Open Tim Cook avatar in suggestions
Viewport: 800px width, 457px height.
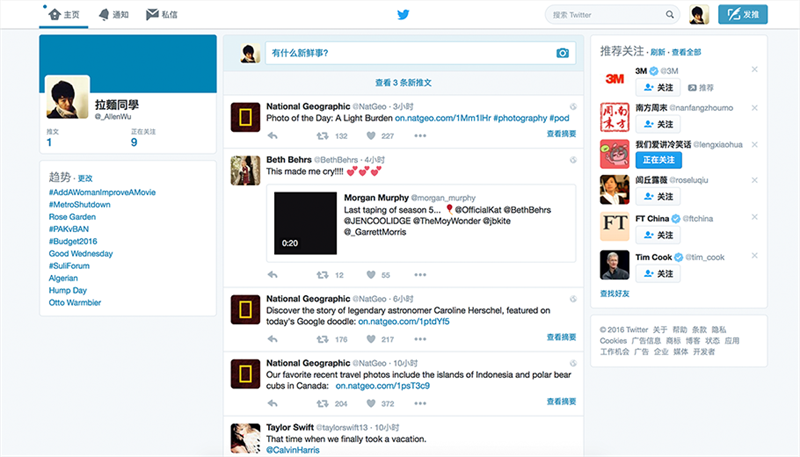coord(615,265)
